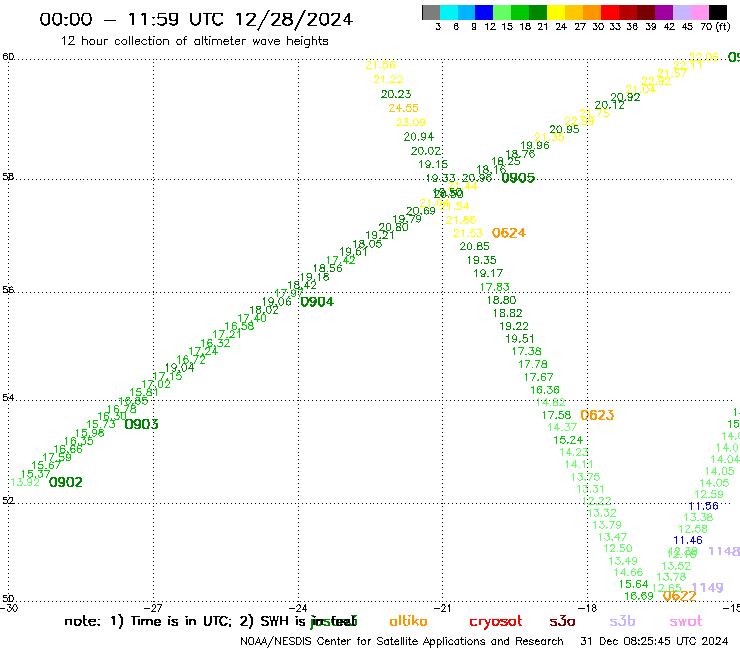This screenshot has height=650, width=740.
Task: Click the wave height value 19.96
Action: 535,145
